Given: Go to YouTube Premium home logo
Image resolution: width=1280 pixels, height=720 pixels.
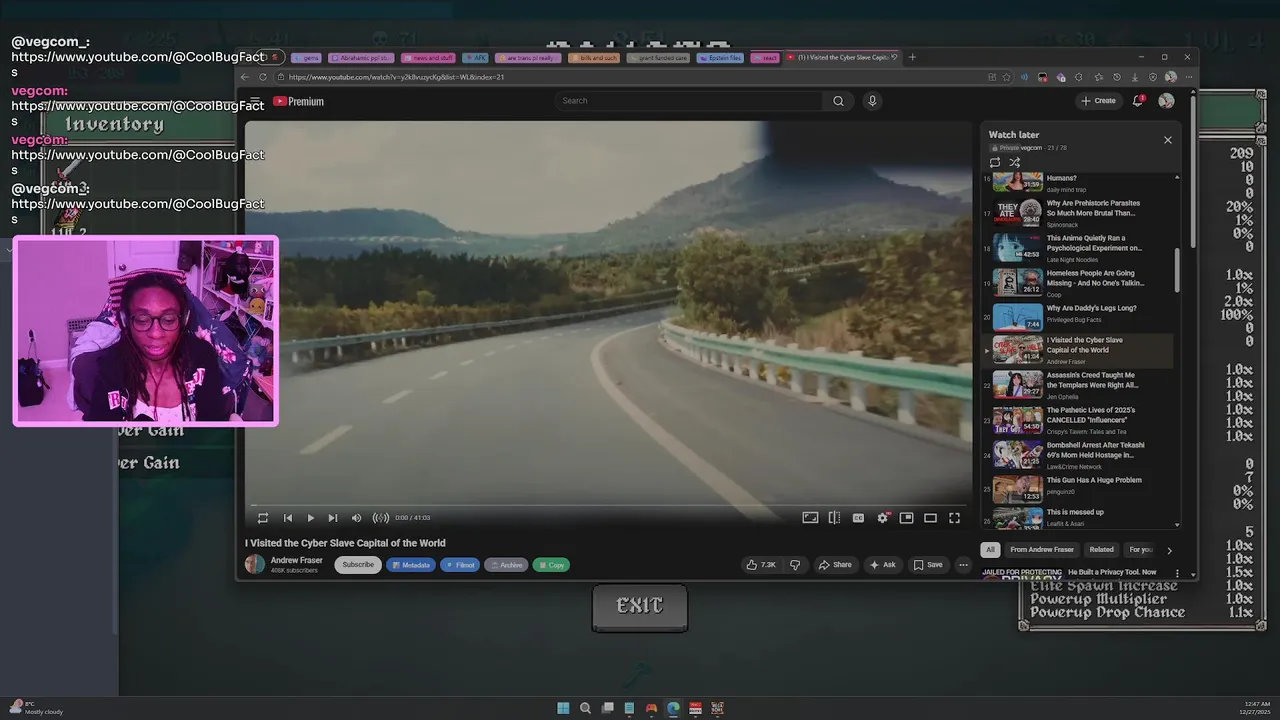Looking at the screenshot, I should click(x=298, y=101).
